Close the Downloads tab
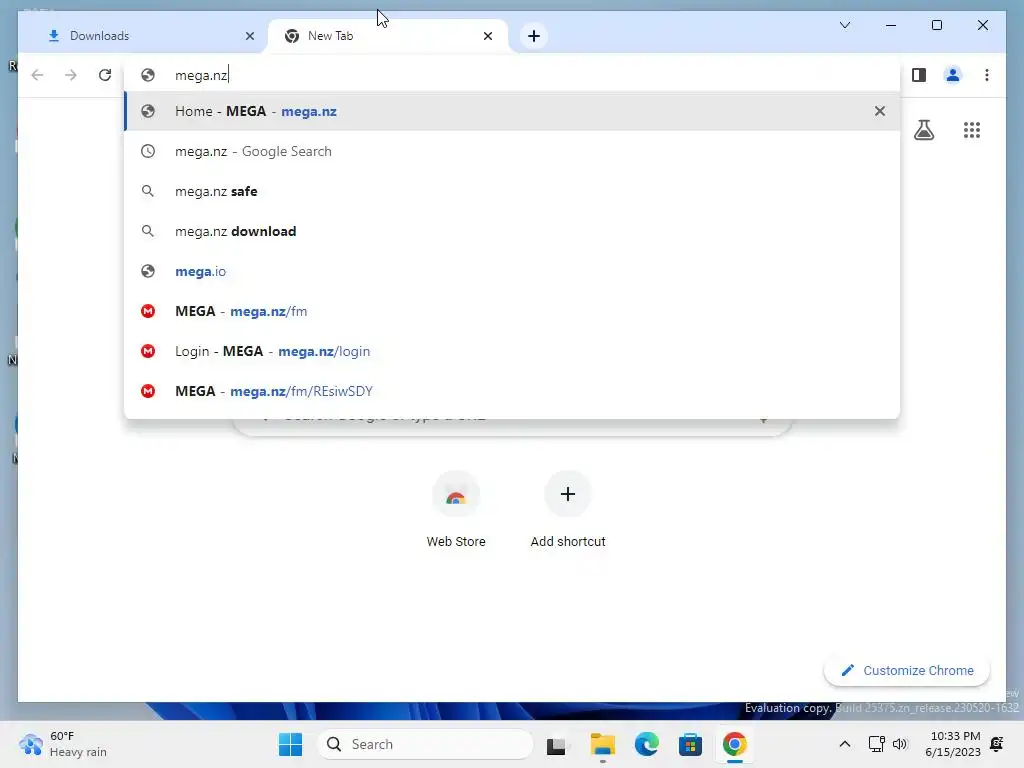This screenshot has height=768, width=1024. click(249, 36)
